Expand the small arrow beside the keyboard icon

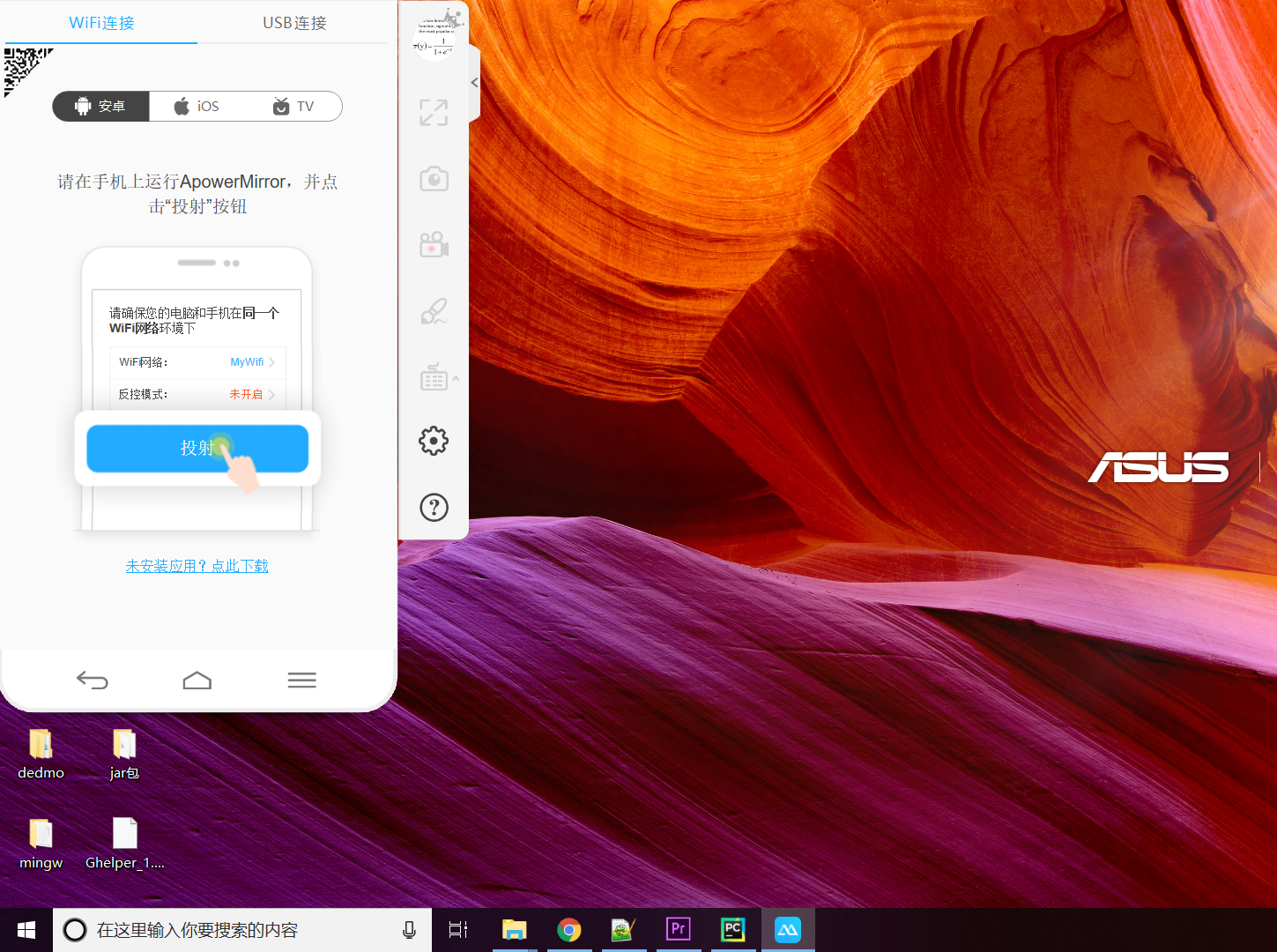tap(456, 378)
